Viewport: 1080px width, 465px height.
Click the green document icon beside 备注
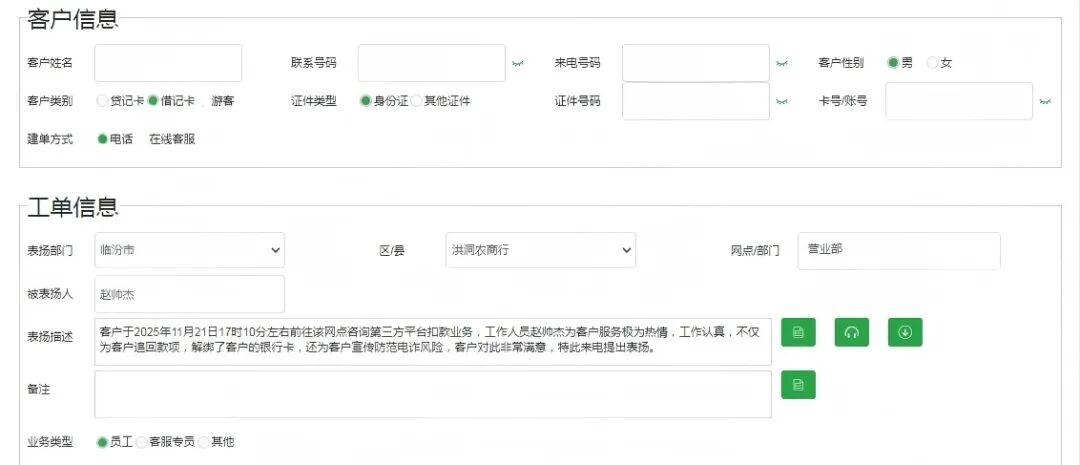798,385
